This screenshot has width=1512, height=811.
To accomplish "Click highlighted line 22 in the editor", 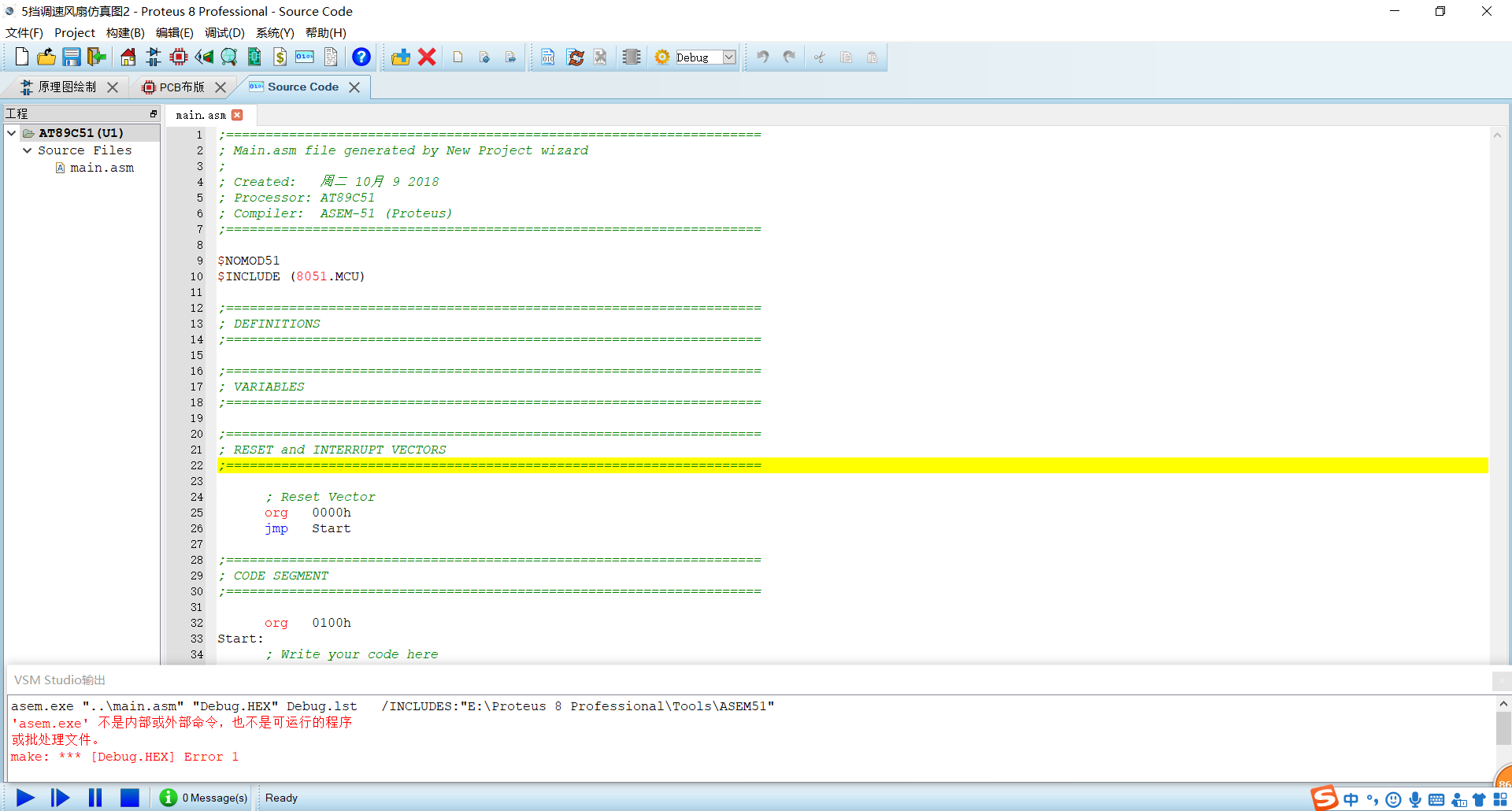I will [x=852, y=465].
